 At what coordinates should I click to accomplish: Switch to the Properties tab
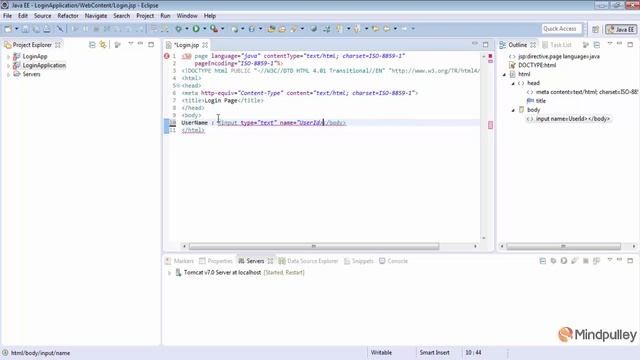216,261
